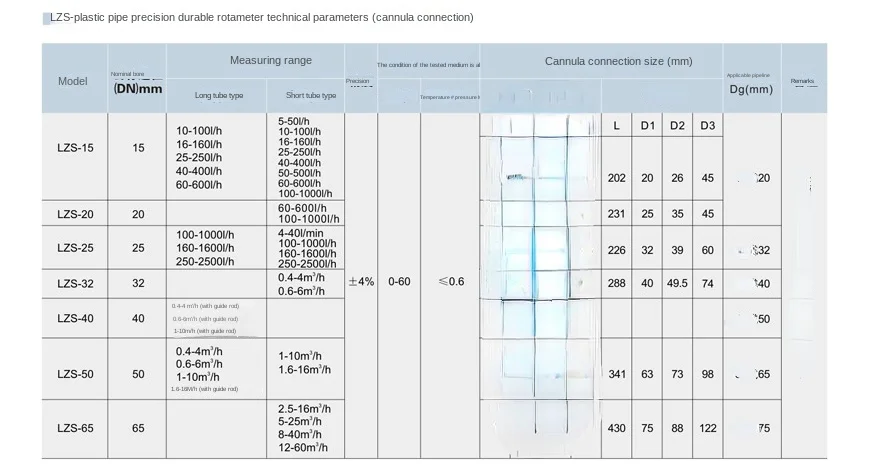Viewport: 869px width, 471px height.
Task: Click nominal bore '65' in LZS-65 row
Action: click(138, 428)
